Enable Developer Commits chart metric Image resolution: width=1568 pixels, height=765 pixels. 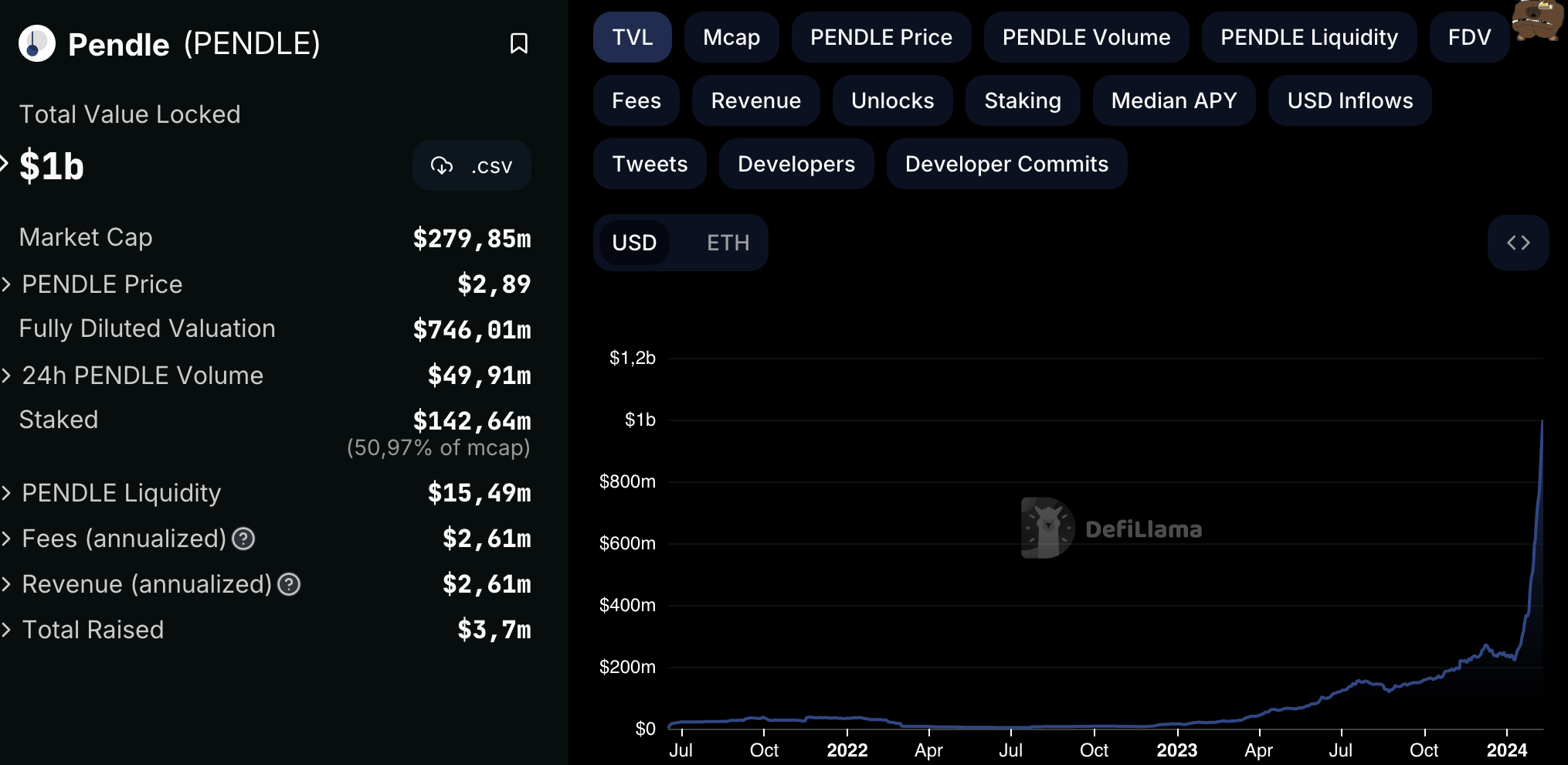[x=1006, y=164]
